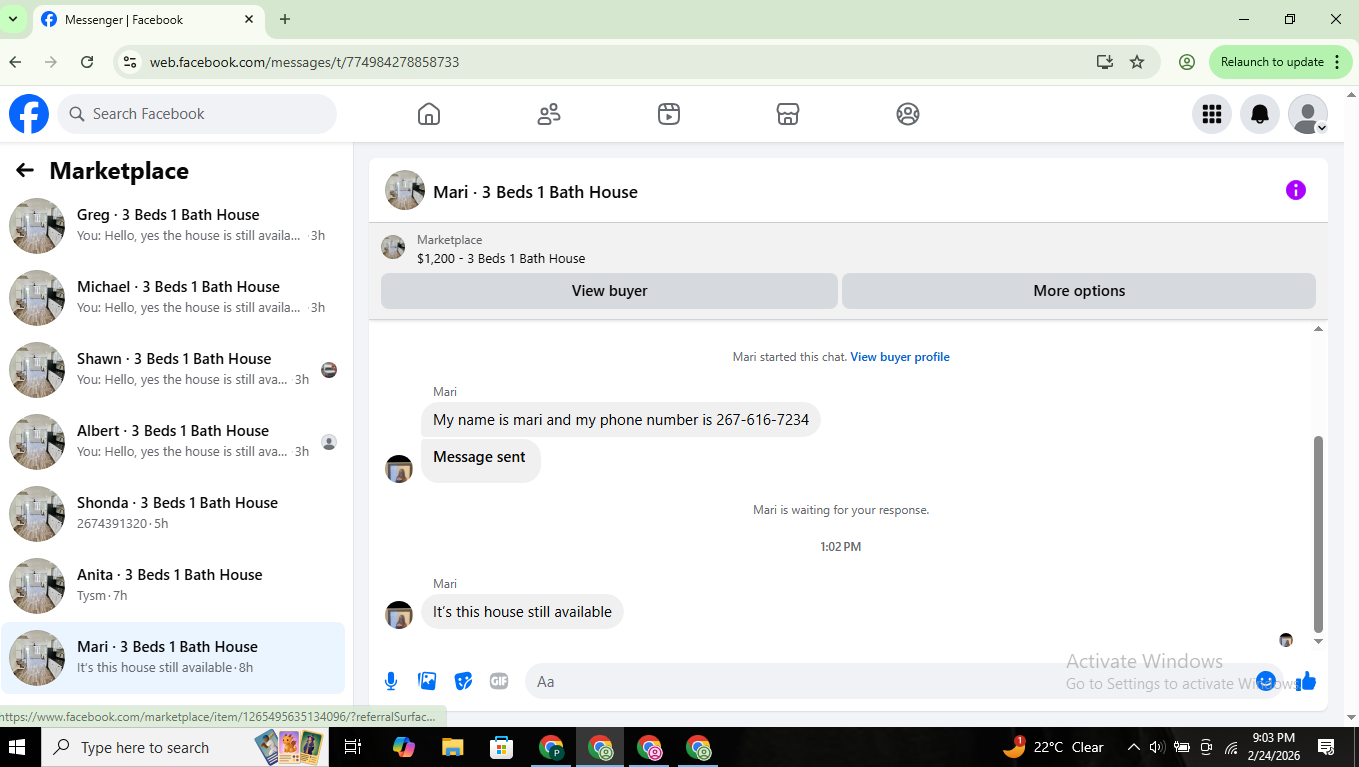1359x767 pixels.
Task: Click the Windows taskbar search box
Action: pyautogui.click(x=185, y=747)
